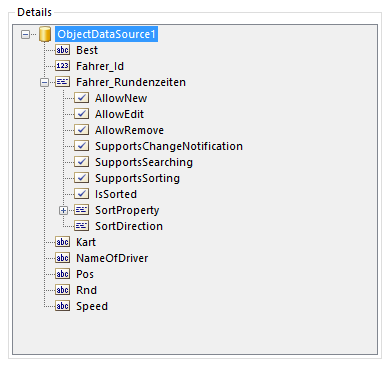Select the ObjectDataSource1 tree item
The width and height of the screenshot is (391, 373).
tap(106, 34)
